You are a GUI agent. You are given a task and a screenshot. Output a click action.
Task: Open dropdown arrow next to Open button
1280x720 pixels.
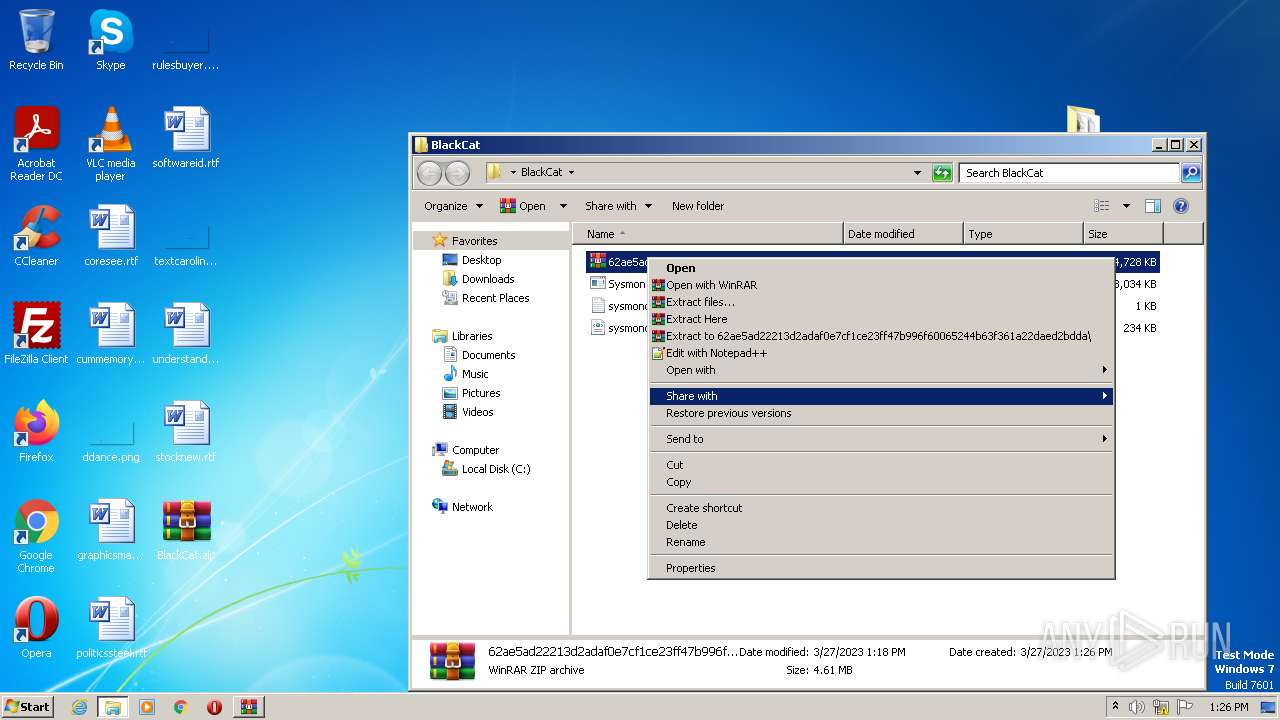[563, 206]
